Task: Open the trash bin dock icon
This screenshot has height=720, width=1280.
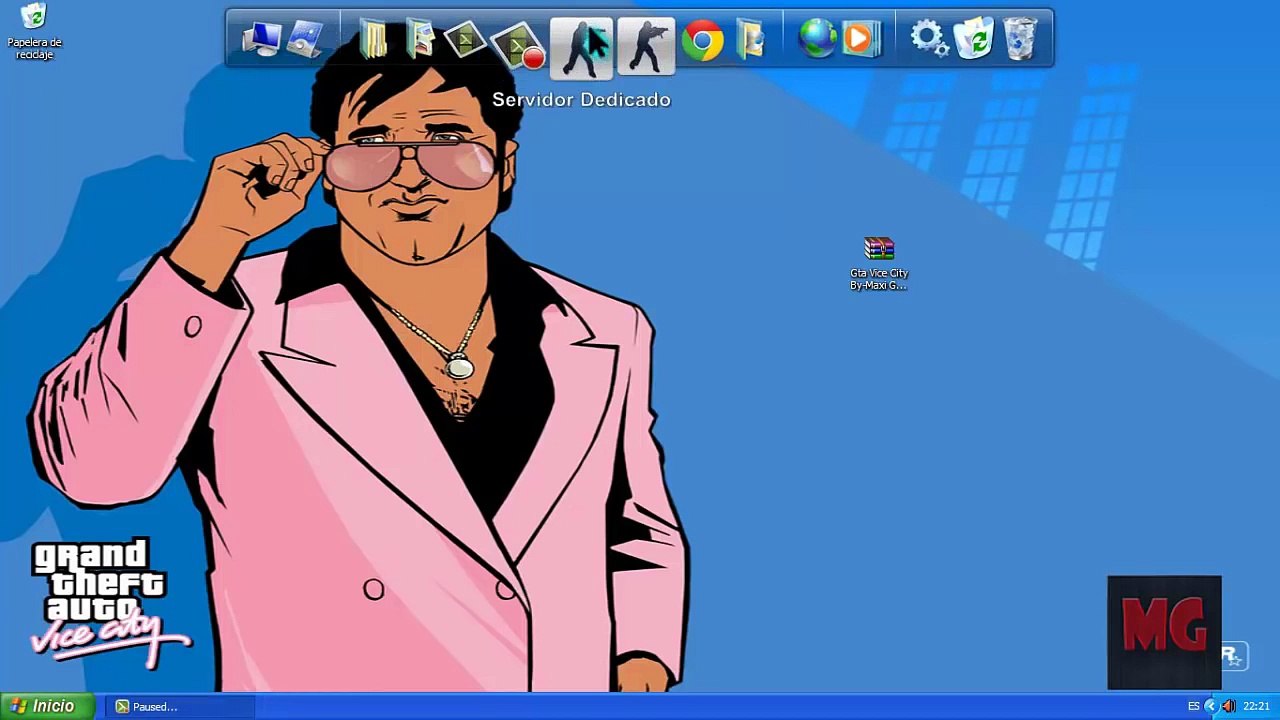Action: tap(1020, 40)
